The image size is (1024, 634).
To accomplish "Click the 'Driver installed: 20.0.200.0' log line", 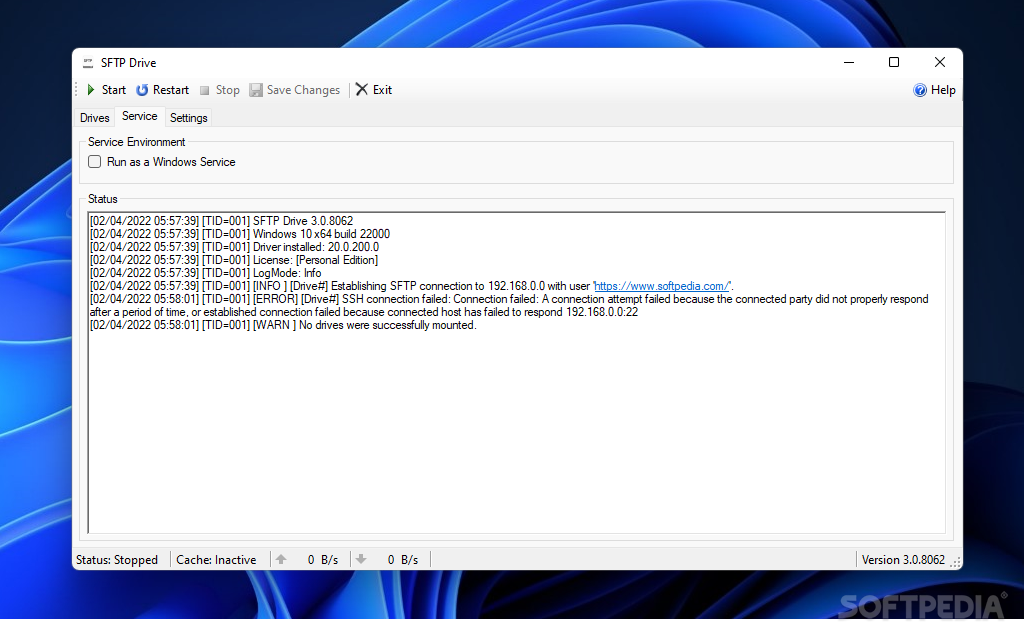I will click(x=234, y=247).
